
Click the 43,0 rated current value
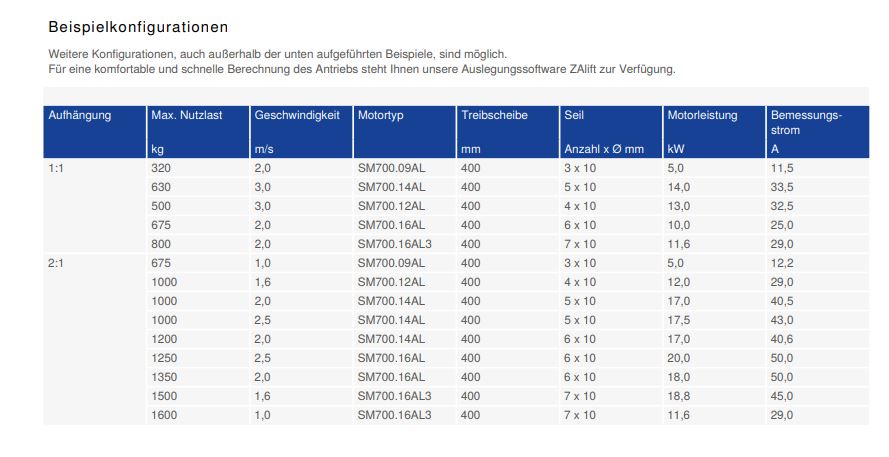tap(782, 320)
